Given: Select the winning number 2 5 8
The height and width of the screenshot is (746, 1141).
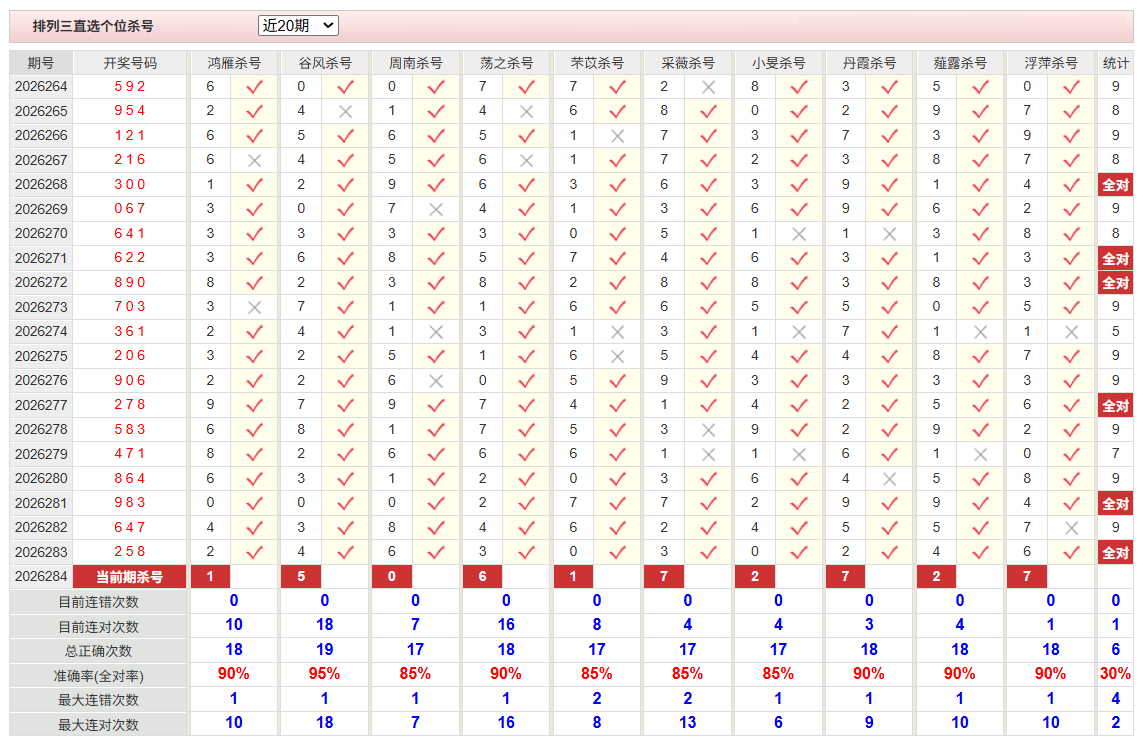Looking at the screenshot, I should click(130, 552).
